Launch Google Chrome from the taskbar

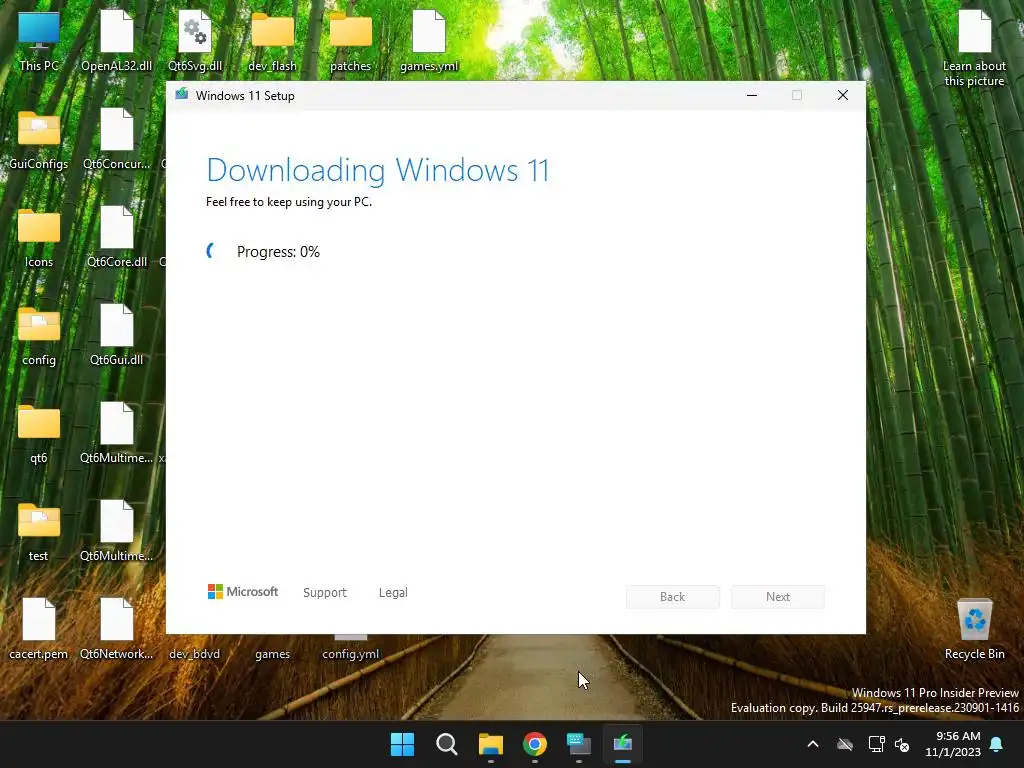tap(535, 744)
